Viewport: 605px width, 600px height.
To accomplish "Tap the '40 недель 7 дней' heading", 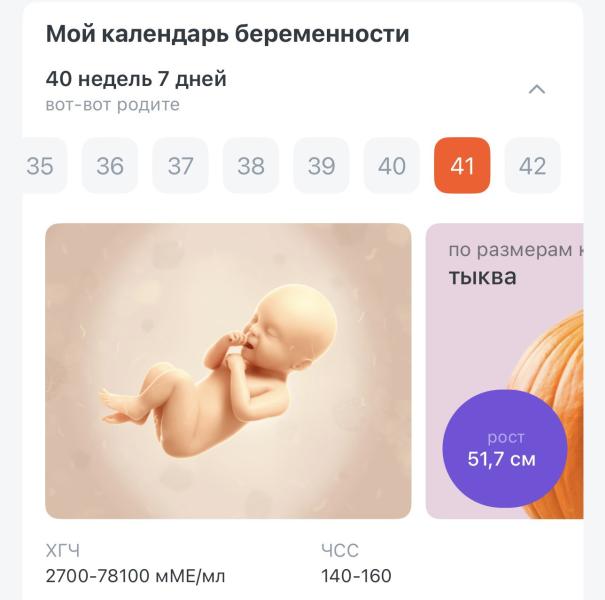I will pyautogui.click(x=136, y=79).
